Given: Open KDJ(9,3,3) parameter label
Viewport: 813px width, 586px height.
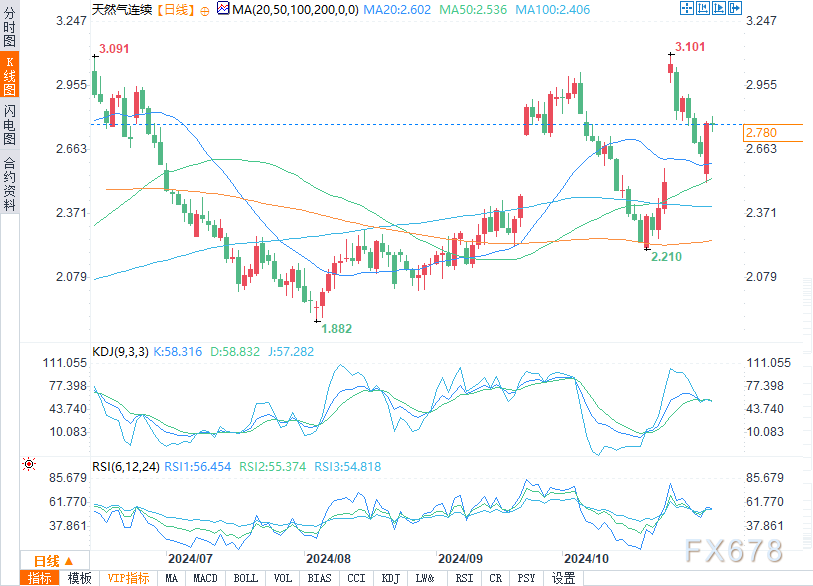Looking at the screenshot, I should point(120,352).
